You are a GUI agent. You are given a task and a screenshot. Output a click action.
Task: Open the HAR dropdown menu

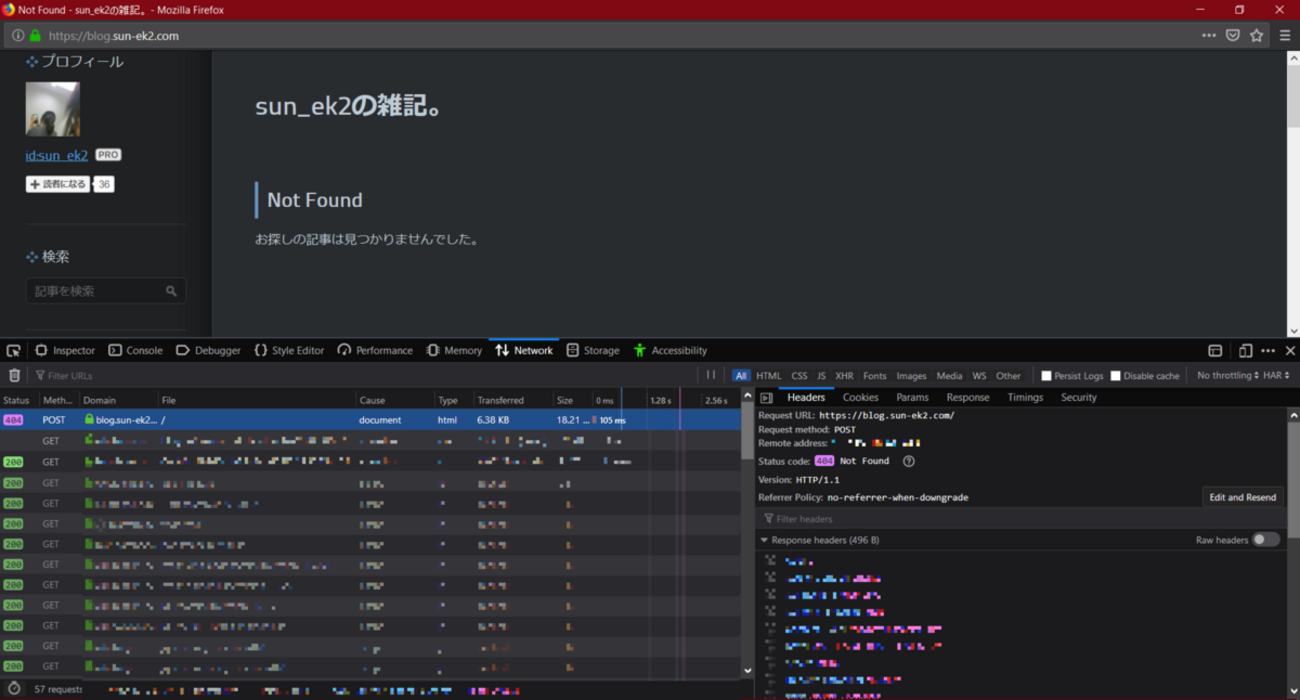1276,376
